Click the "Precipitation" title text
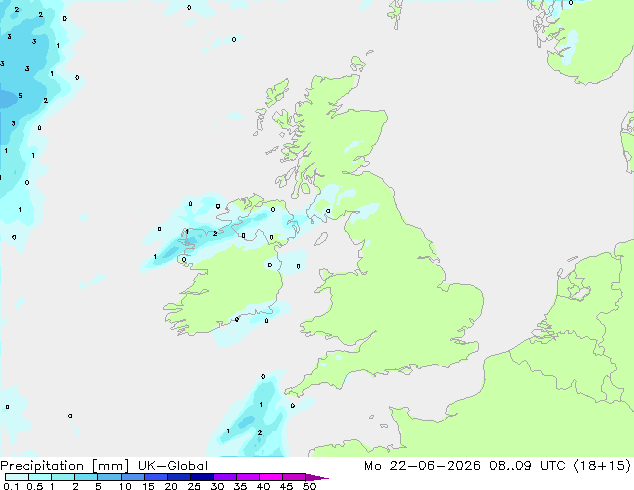Viewport: 634px width, 490px height. point(42,466)
